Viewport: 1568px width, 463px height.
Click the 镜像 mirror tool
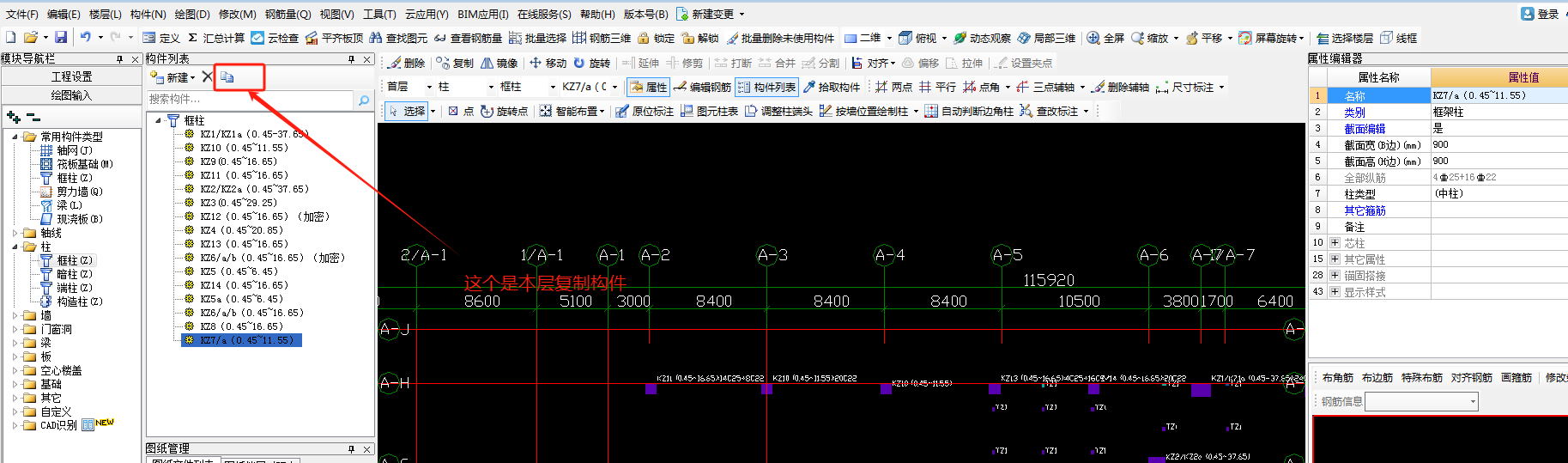tap(499, 63)
